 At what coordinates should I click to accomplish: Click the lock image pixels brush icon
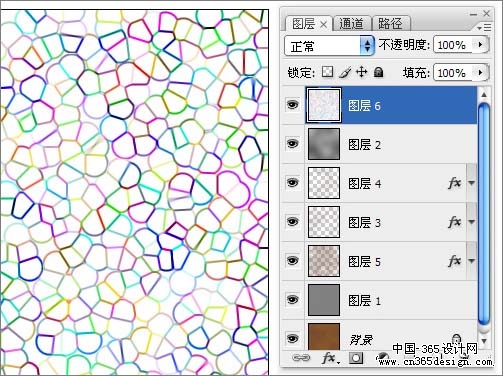tap(345, 72)
